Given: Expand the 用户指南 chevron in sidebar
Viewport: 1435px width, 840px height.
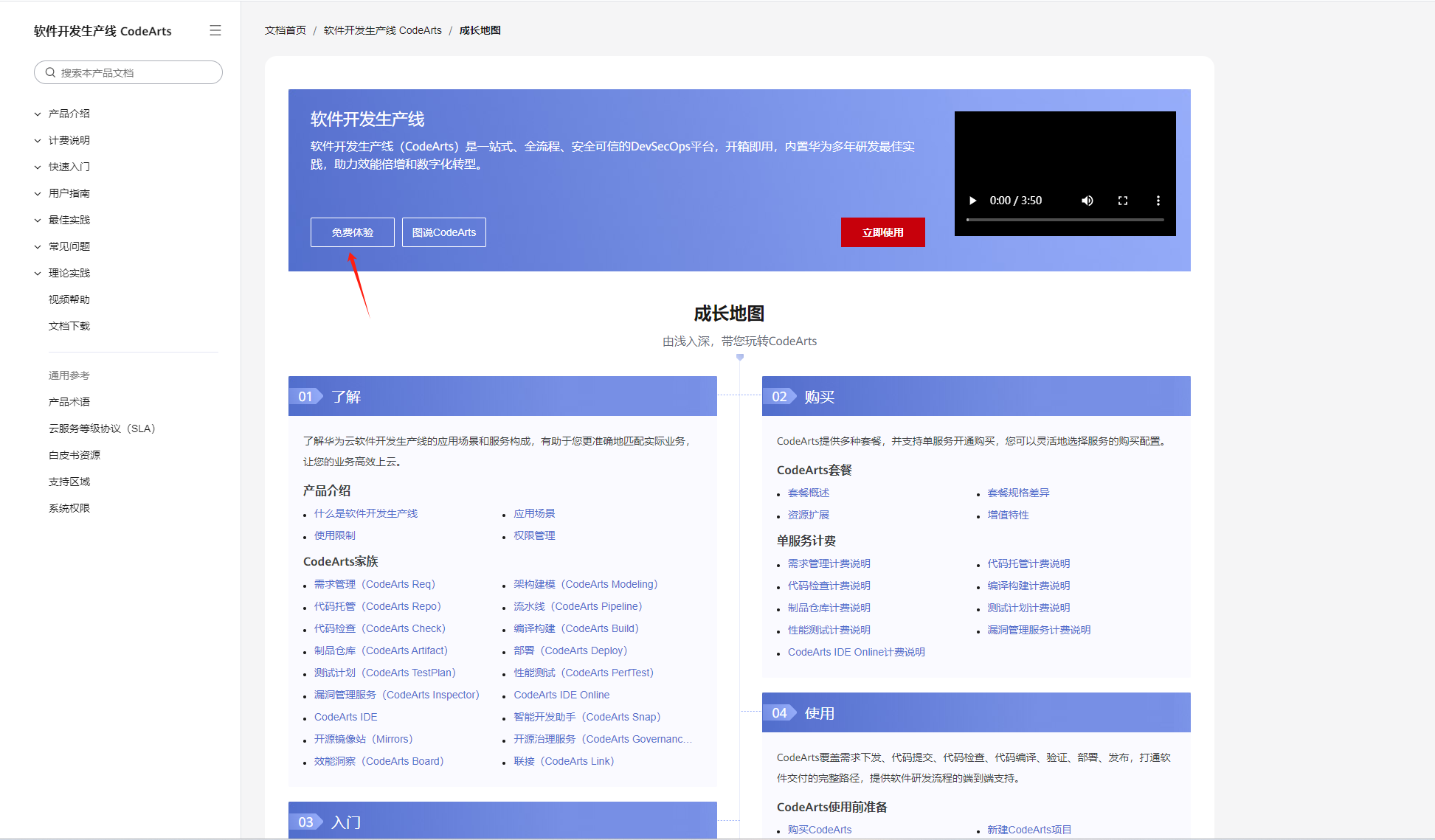Looking at the screenshot, I should coord(38,193).
